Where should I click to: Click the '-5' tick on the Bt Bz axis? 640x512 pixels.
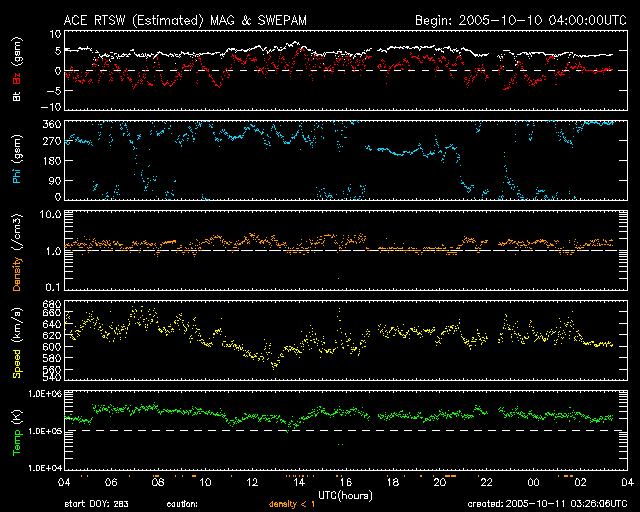pos(53,91)
